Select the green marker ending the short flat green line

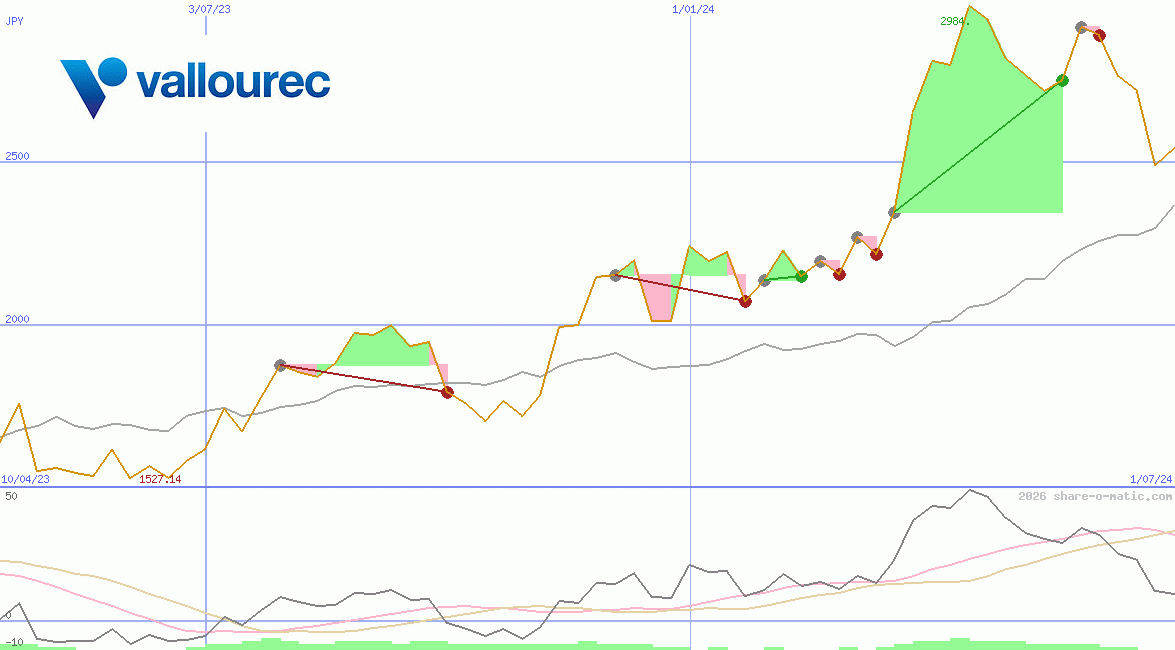801,276
